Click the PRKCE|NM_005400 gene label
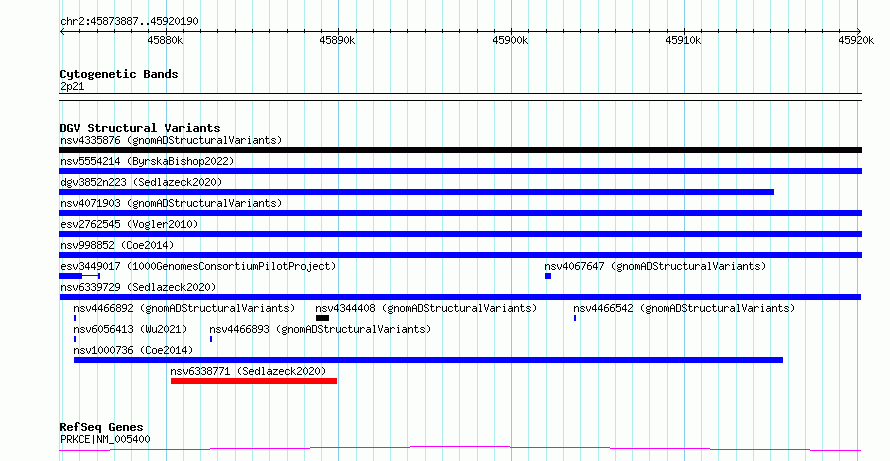Screen dimensions: 890x461 point(105,439)
